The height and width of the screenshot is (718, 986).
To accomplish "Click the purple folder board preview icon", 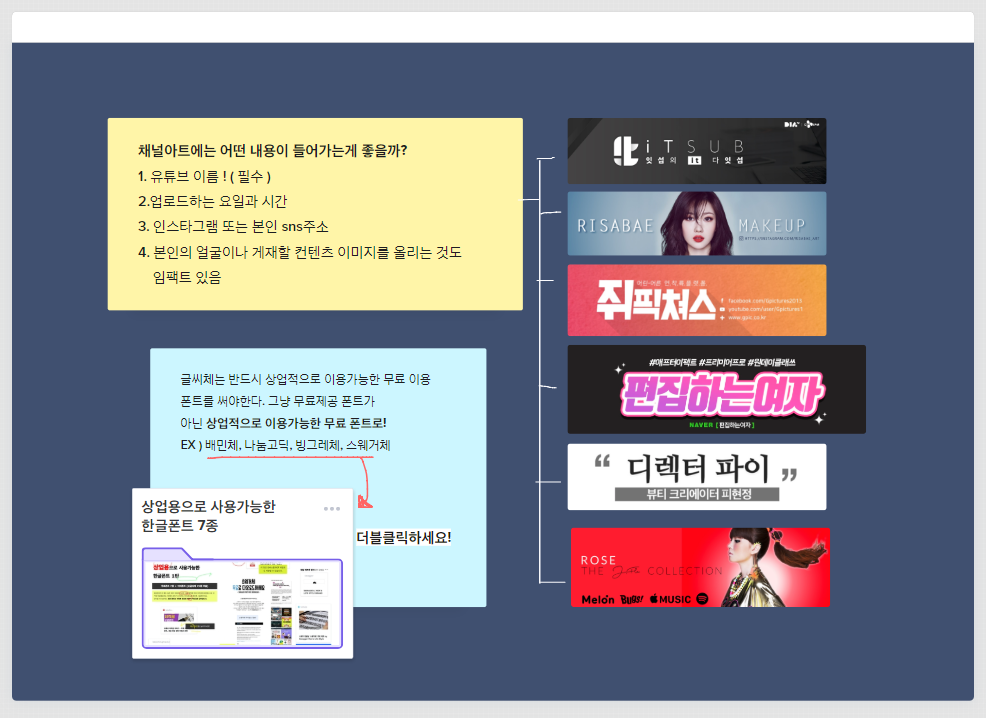I will click(x=242, y=598).
